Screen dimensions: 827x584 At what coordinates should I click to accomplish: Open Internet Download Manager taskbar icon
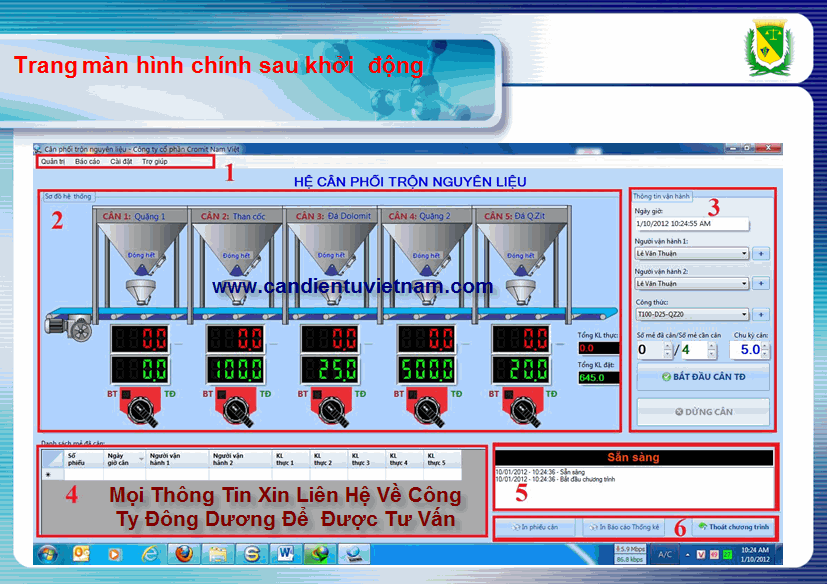(319, 554)
